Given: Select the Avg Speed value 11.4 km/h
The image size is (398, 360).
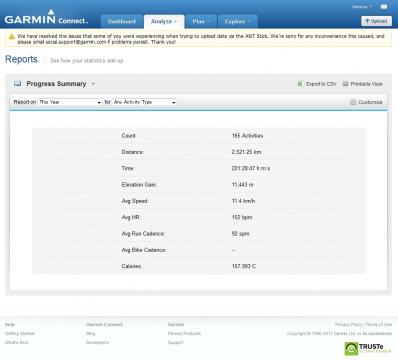Looking at the screenshot, I should [x=243, y=201].
